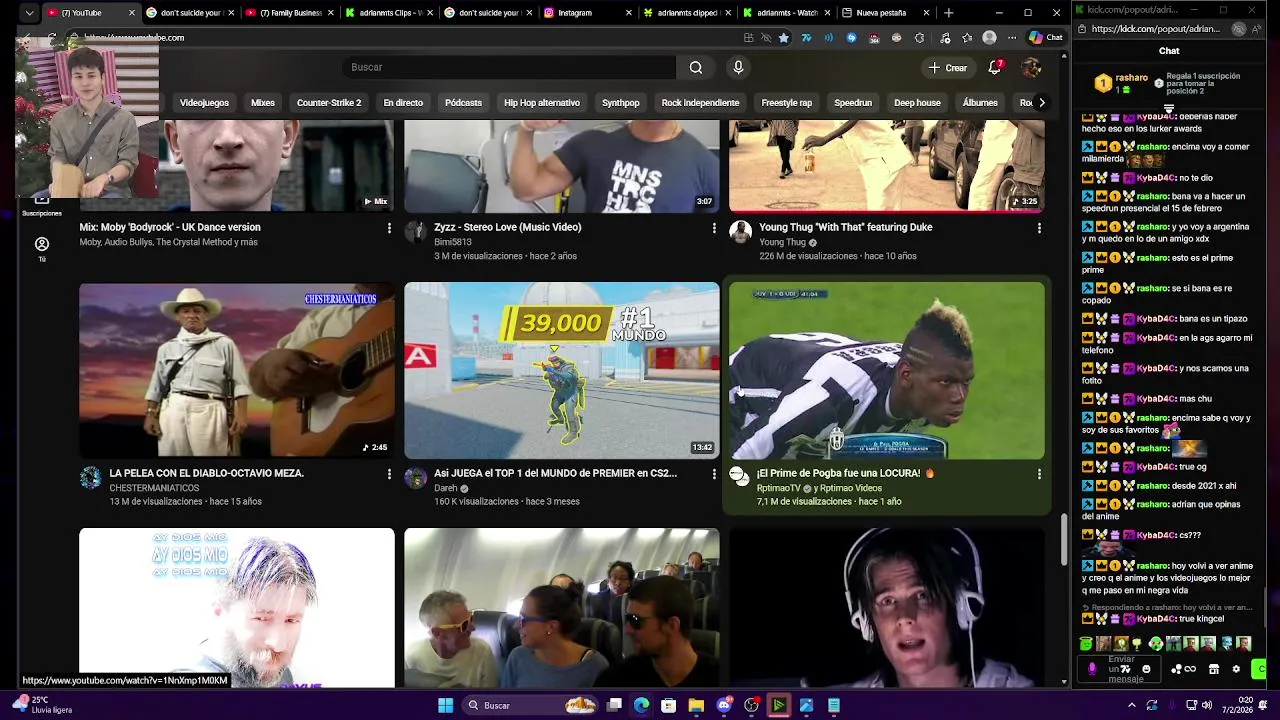Screen dimensions: 1280x720
Task: Select the Mixes filter chip
Action: pyautogui.click(x=263, y=103)
